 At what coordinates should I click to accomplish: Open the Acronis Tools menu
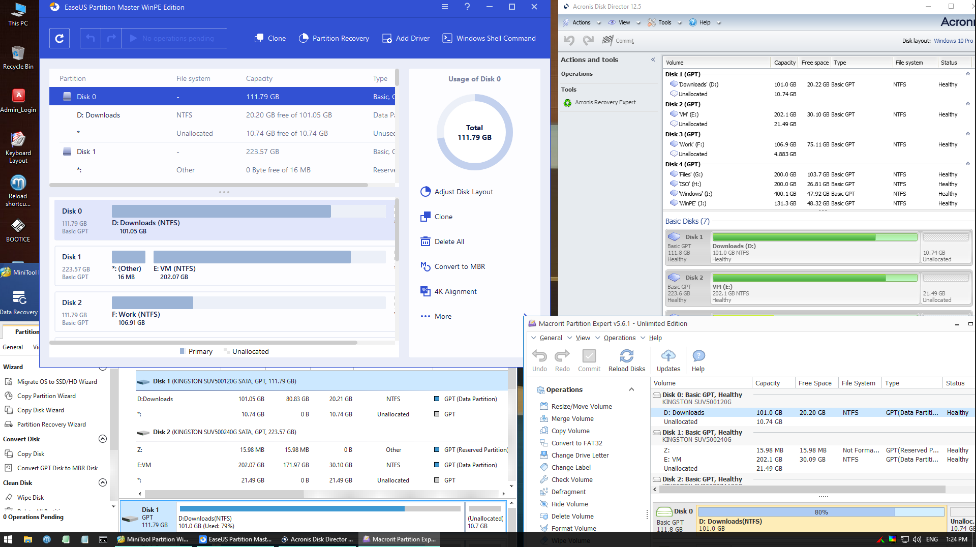665,21
